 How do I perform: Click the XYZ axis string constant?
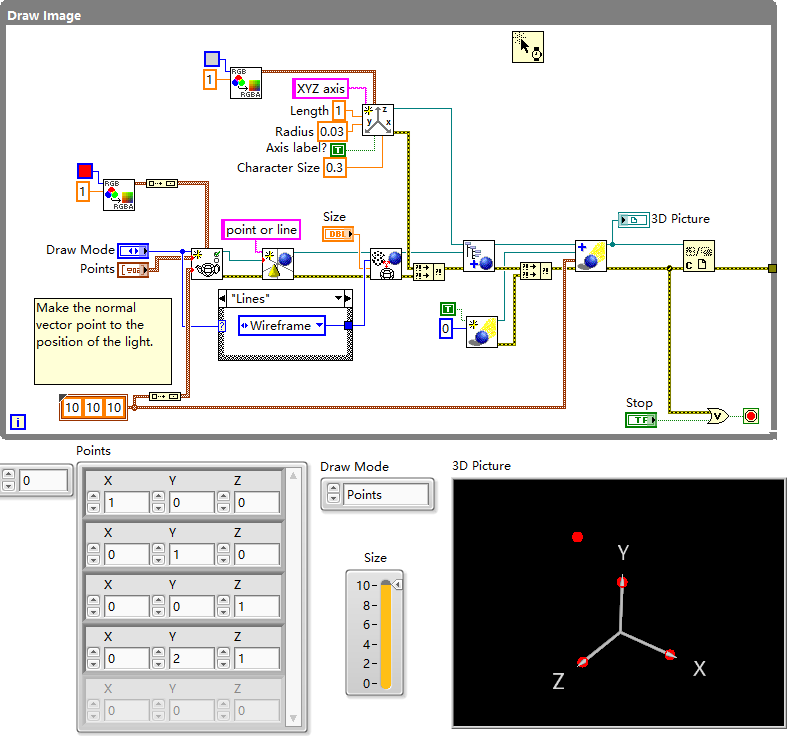point(321,89)
